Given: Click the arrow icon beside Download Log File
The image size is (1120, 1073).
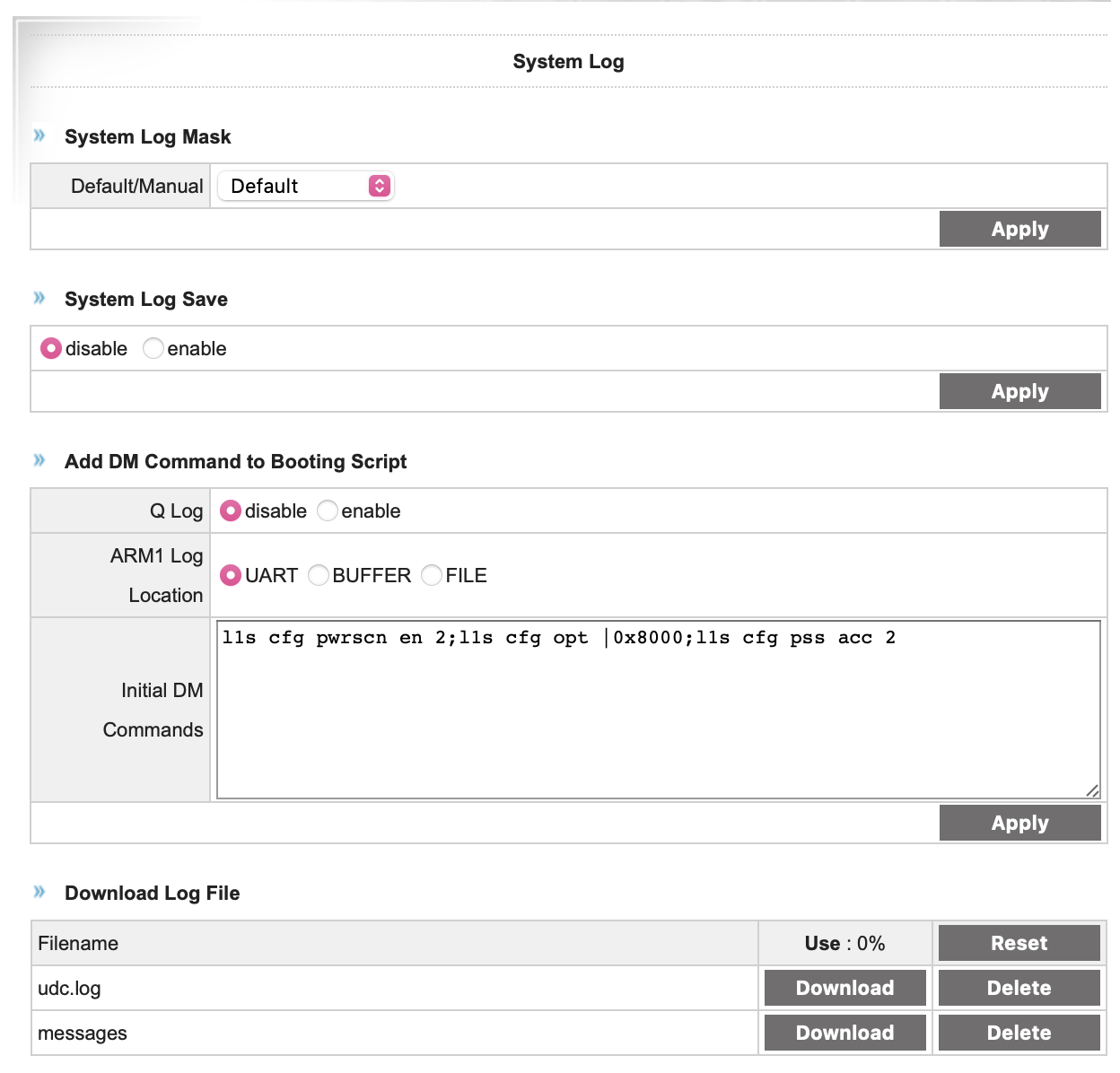Looking at the screenshot, I should click(39, 892).
